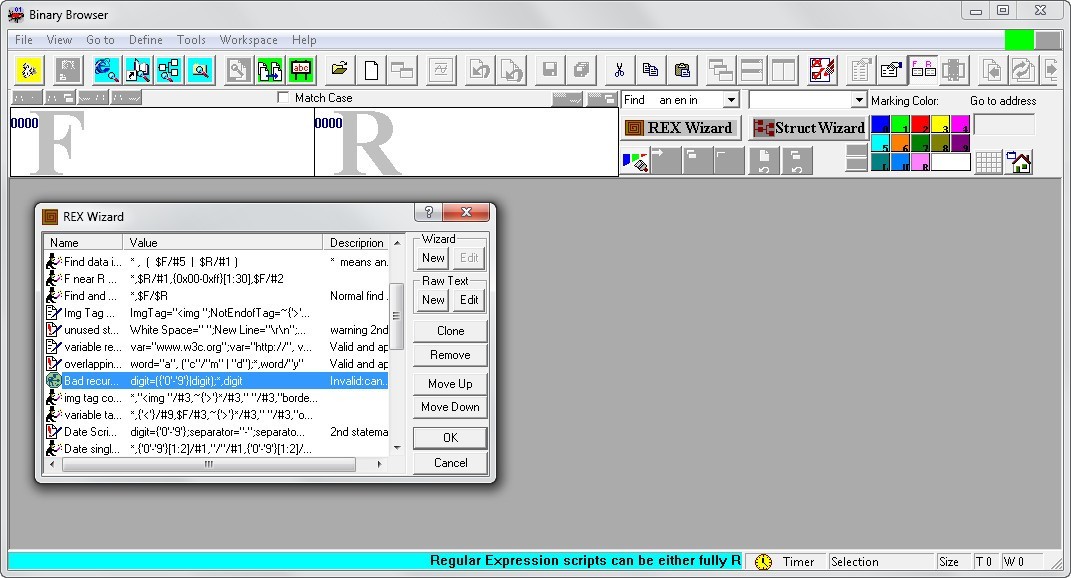This screenshot has width=1071, height=578.
Task: Click the marking color paintbrush icon
Action: coord(635,162)
